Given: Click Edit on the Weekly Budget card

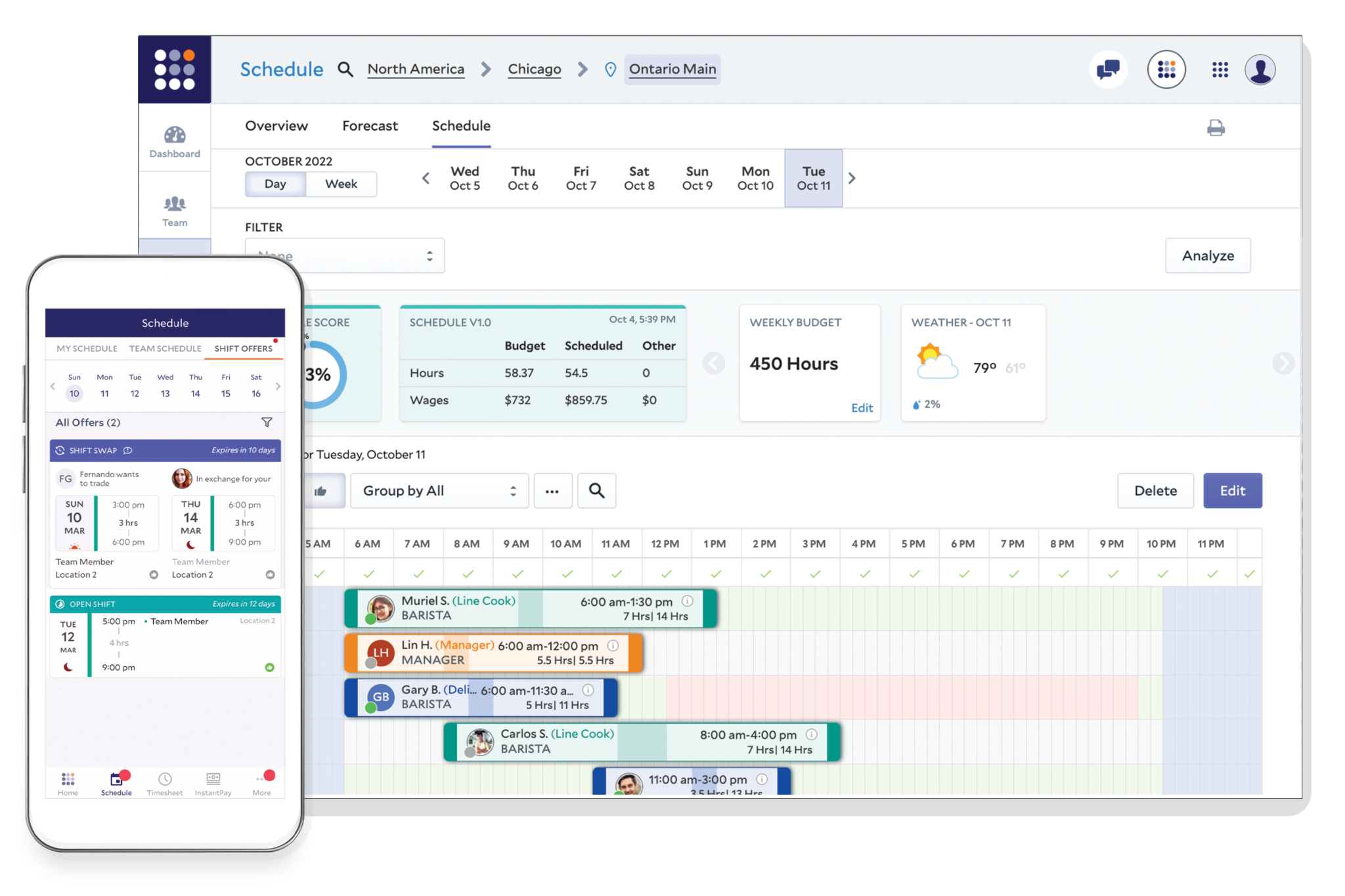Looking at the screenshot, I should [x=862, y=408].
